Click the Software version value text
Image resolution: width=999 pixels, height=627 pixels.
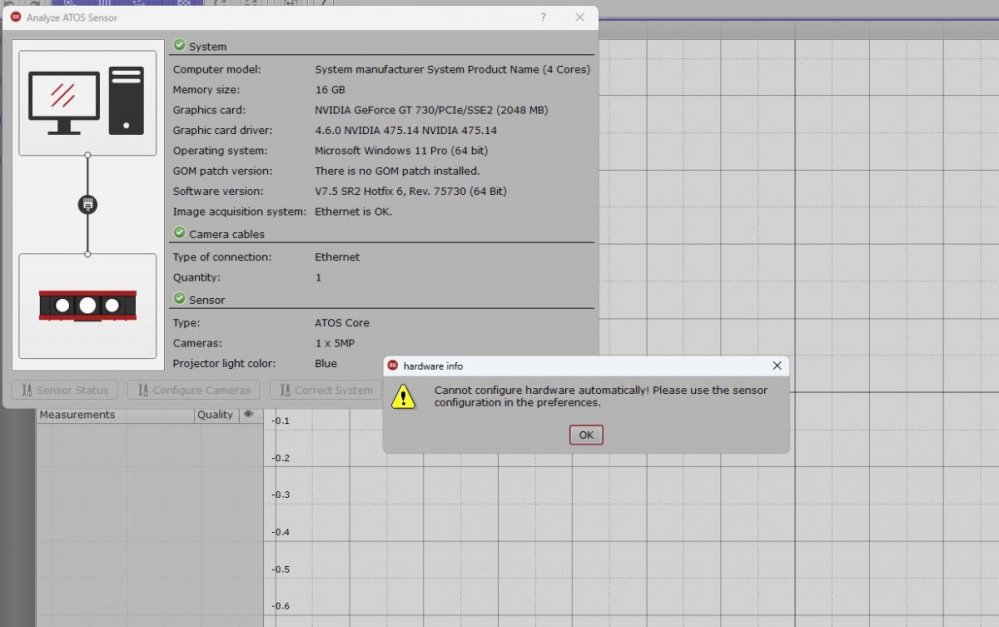(x=410, y=191)
